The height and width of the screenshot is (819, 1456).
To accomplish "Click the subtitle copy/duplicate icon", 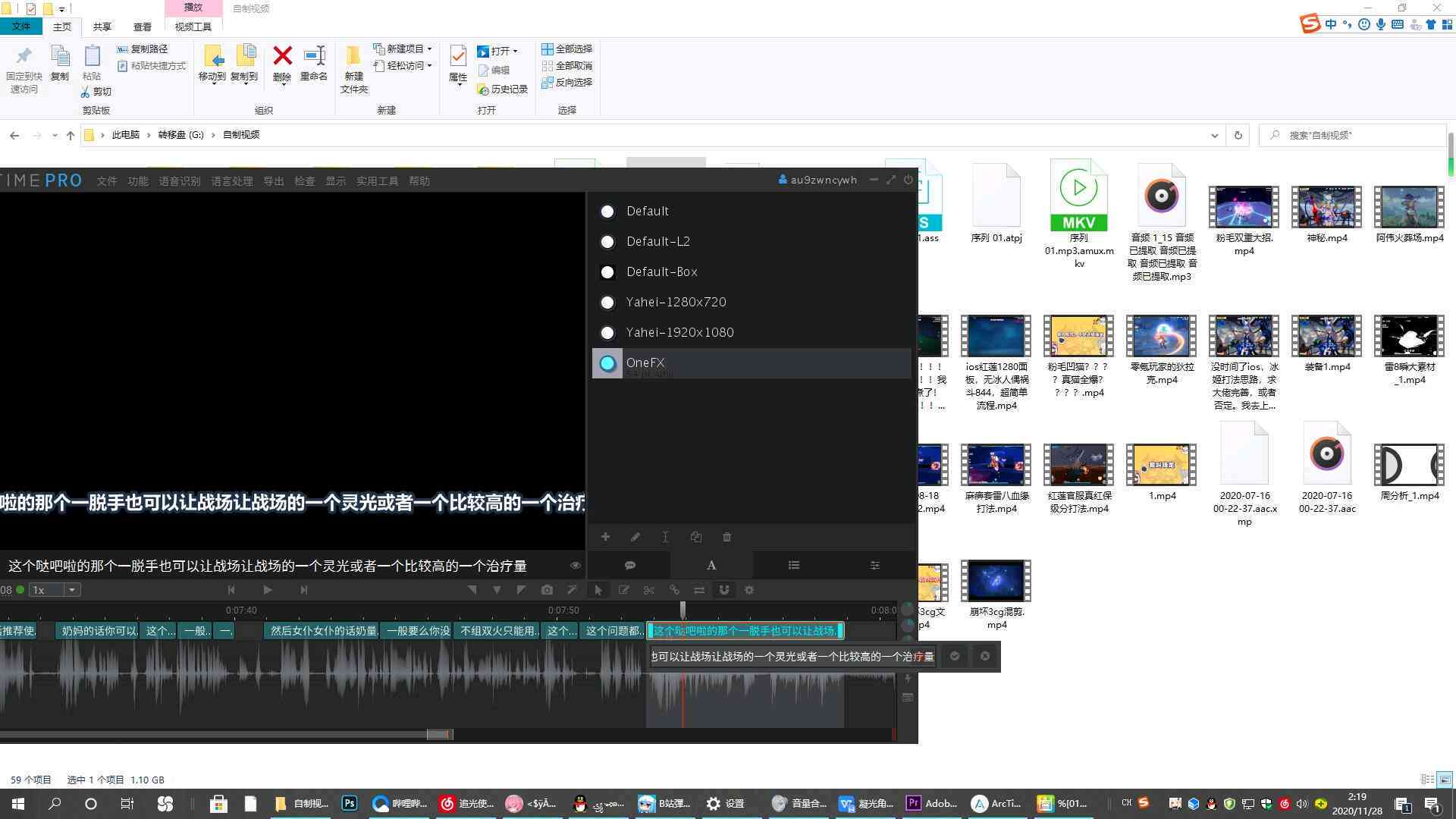I will [x=697, y=537].
